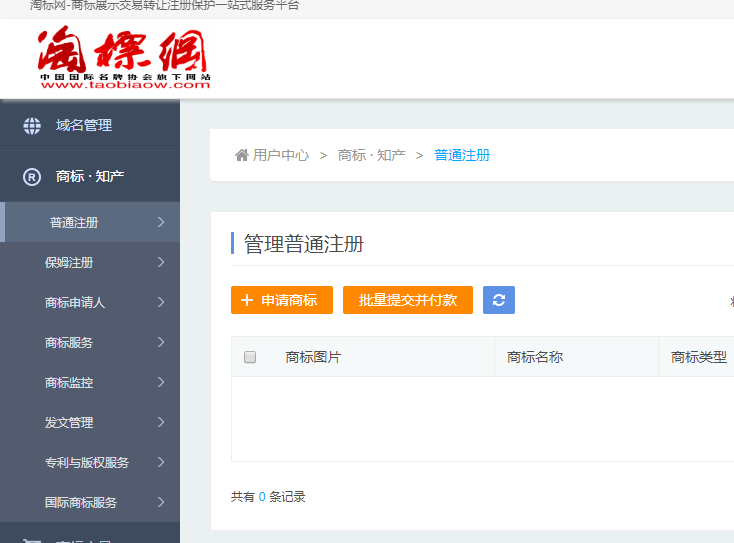Open the 商标服务 sidebar item

pyautogui.click(x=69, y=343)
